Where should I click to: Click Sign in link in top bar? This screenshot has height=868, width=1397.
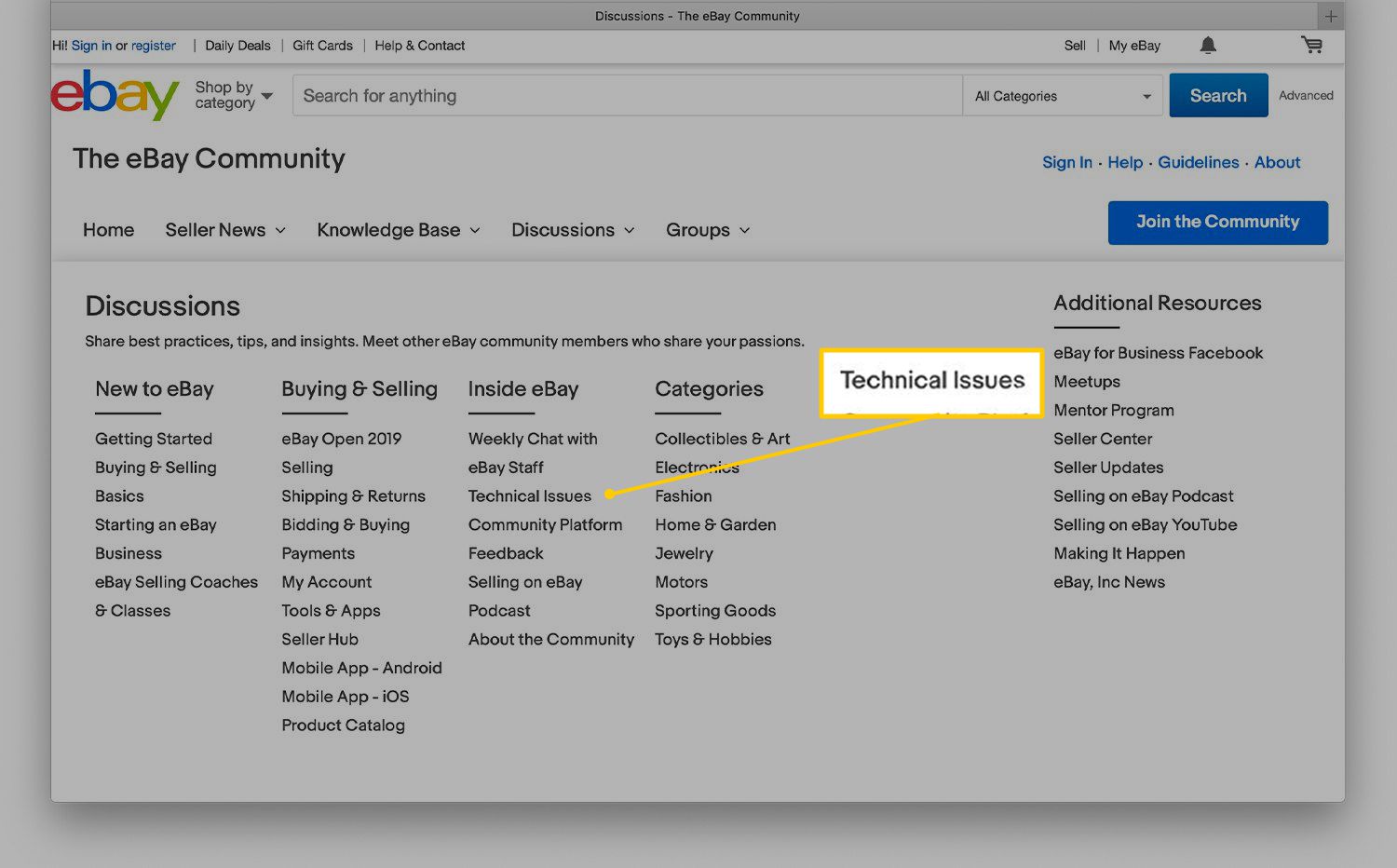[91, 46]
